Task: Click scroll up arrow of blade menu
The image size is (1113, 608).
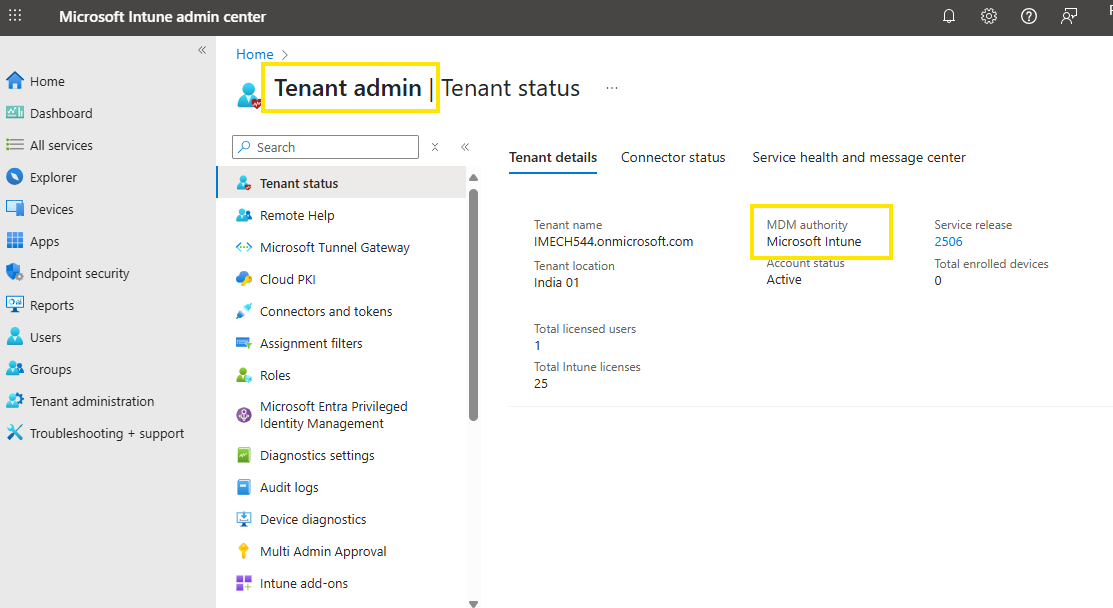Action: (473, 177)
